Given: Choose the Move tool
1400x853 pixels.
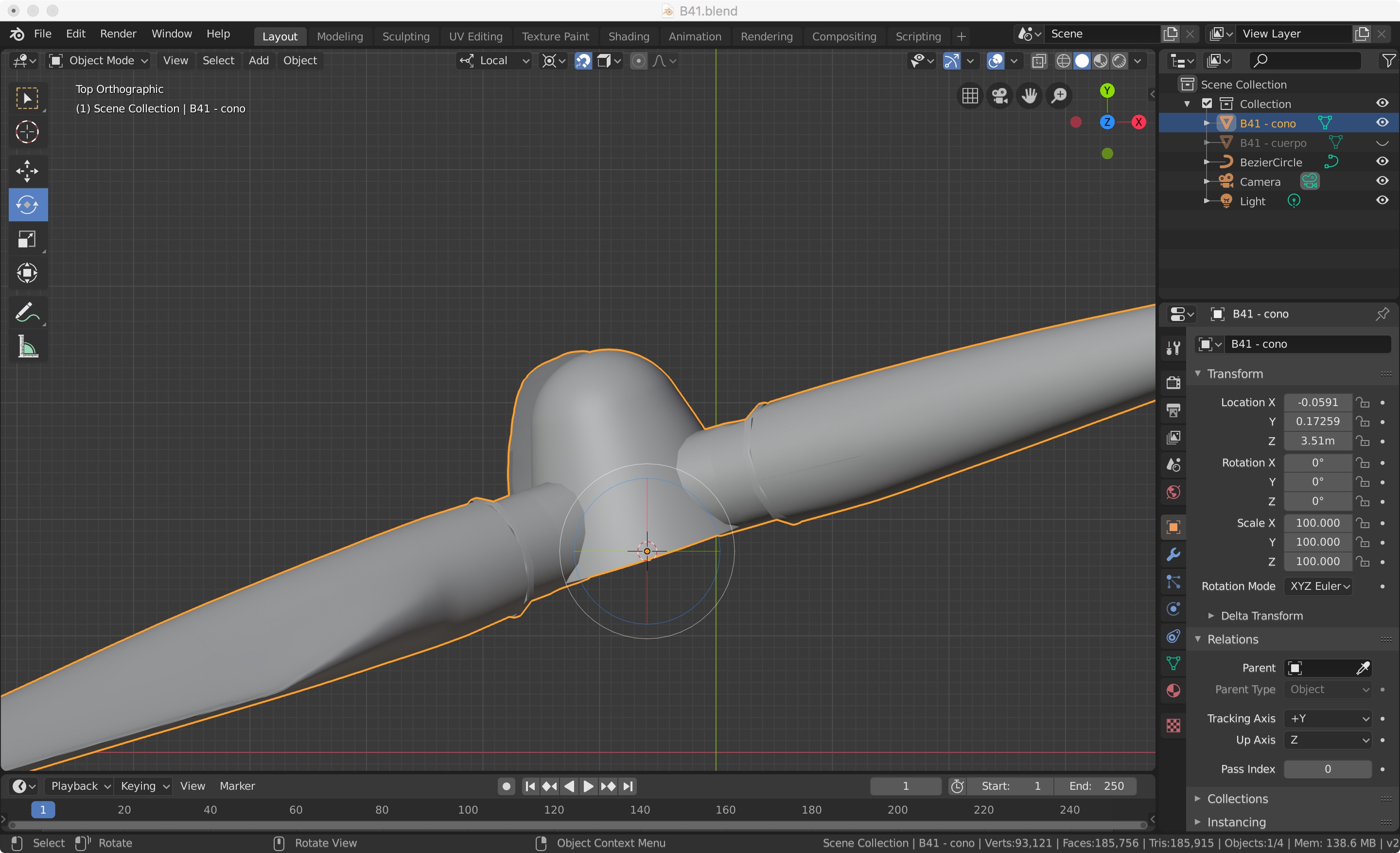Looking at the screenshot, I should click(27, 171).
